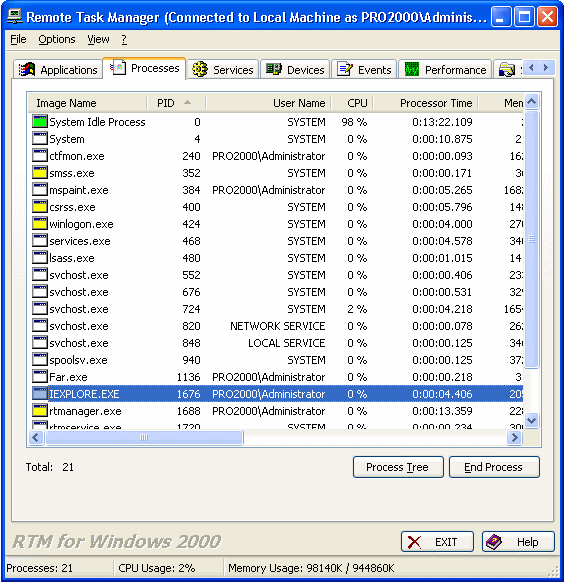Viewport: 565px width, 583px height.
Task: Open the Options menu
Action: [x=57, y=39]
